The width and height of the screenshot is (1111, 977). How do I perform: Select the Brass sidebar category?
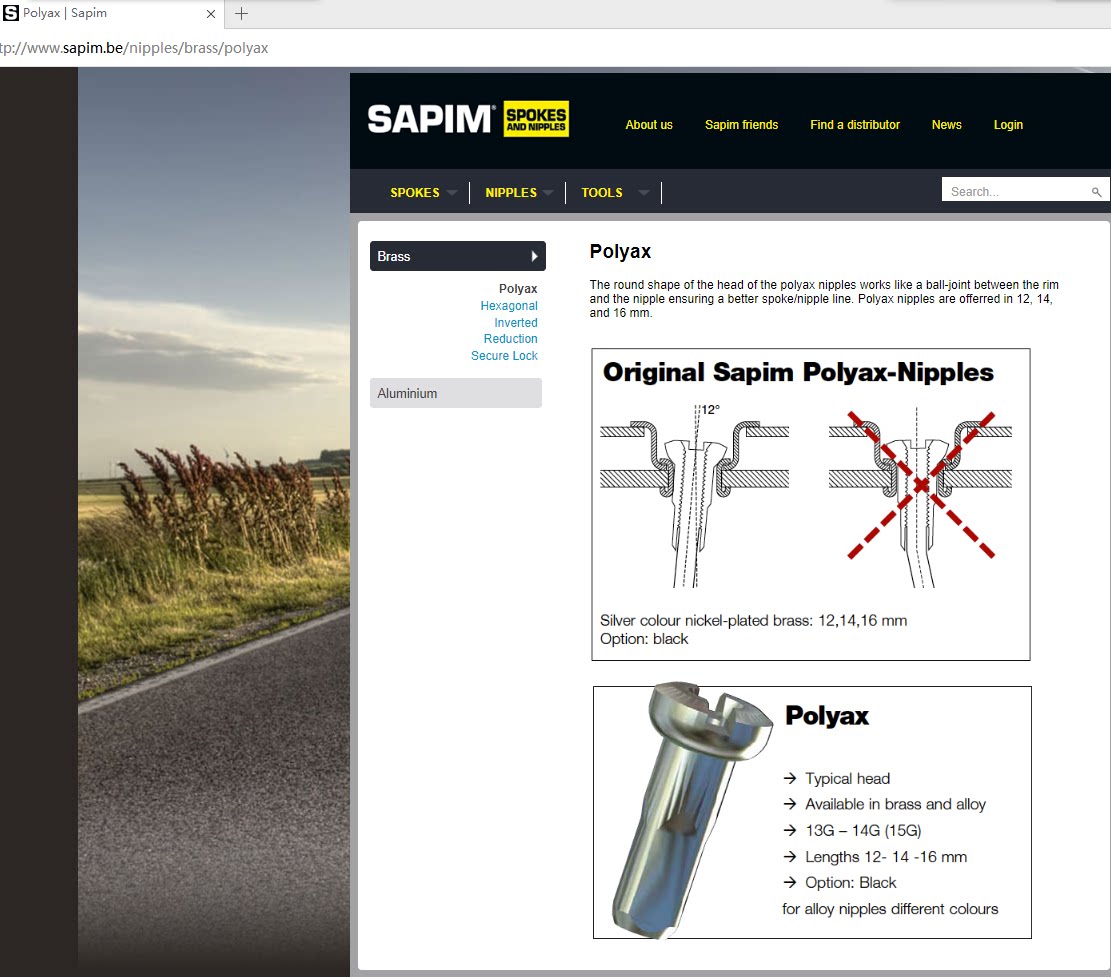[x=458, y=256]
